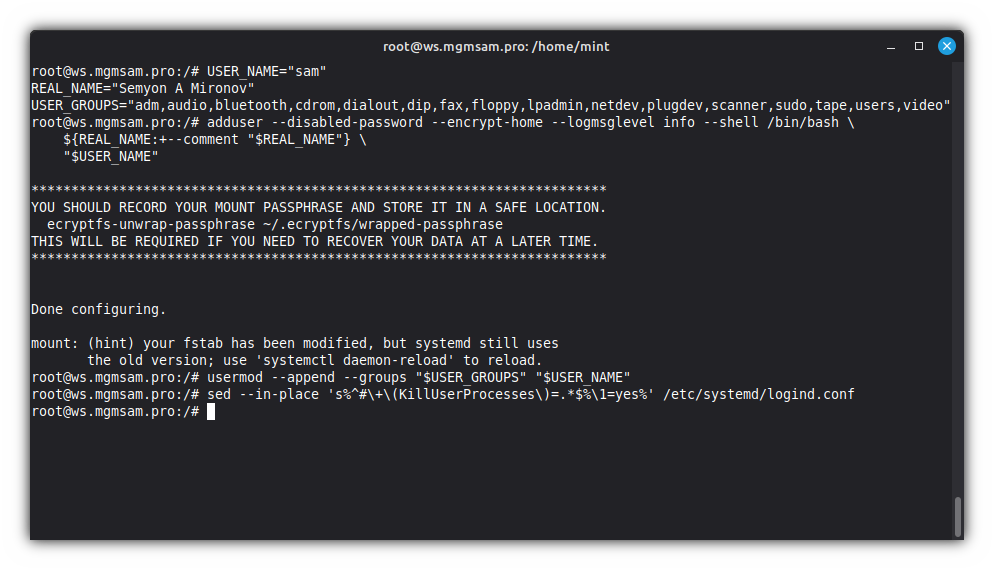Click the /etc/systemd/logind.conf path
The height and width of the screenshot is (570, 994).
(758, 394)
